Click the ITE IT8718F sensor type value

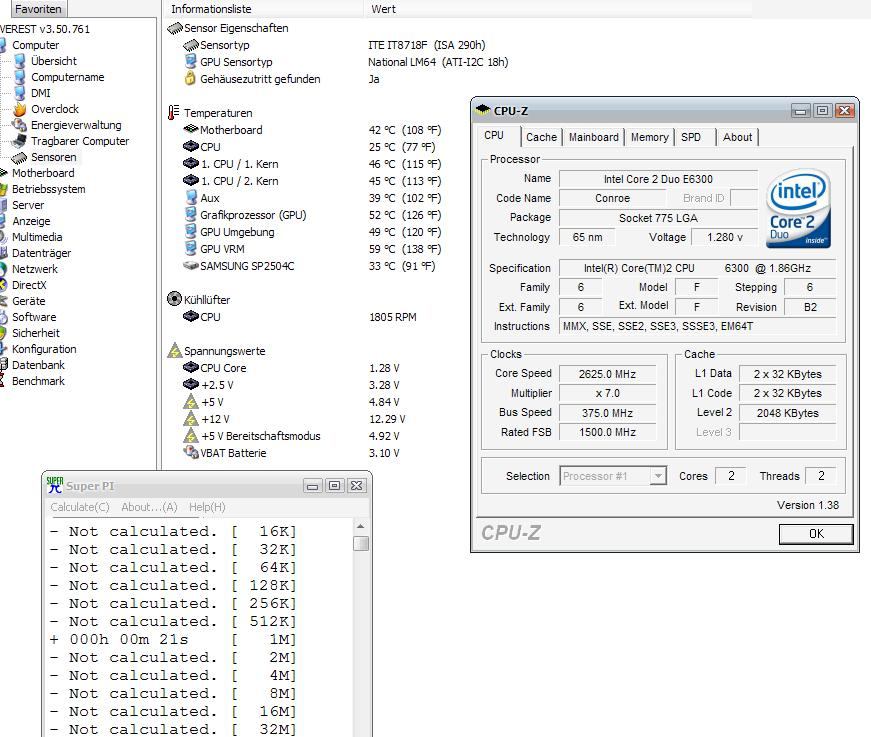pyautogui.click(x=427, y=45)
